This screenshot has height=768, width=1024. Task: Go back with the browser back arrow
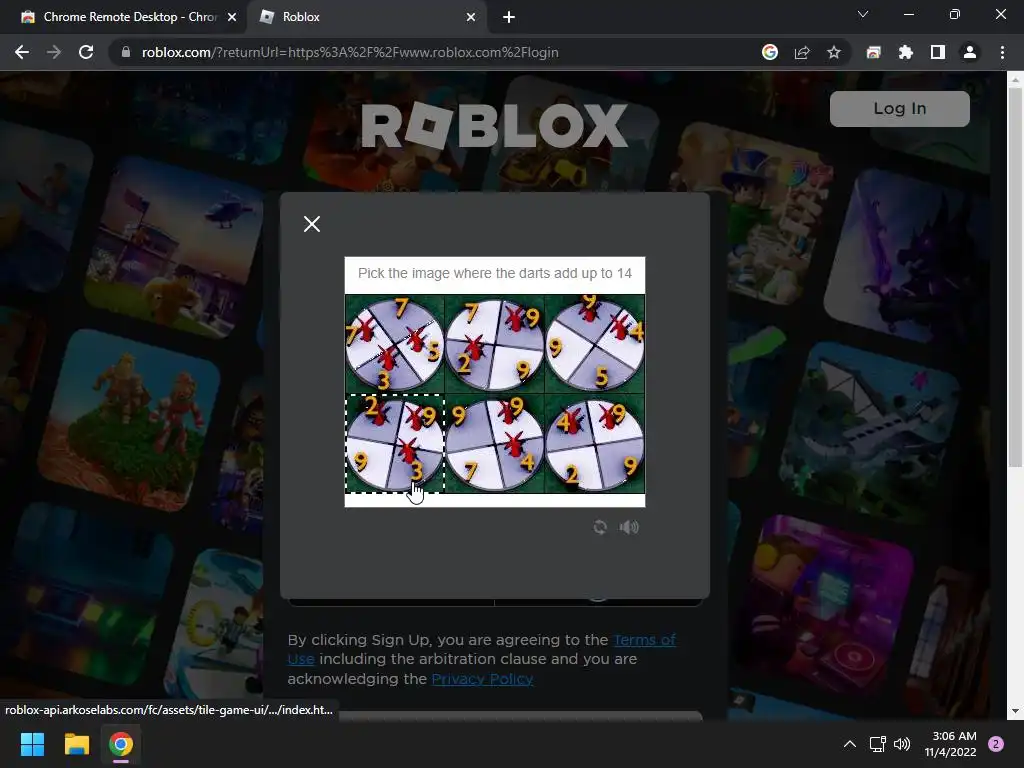[22, 52]
